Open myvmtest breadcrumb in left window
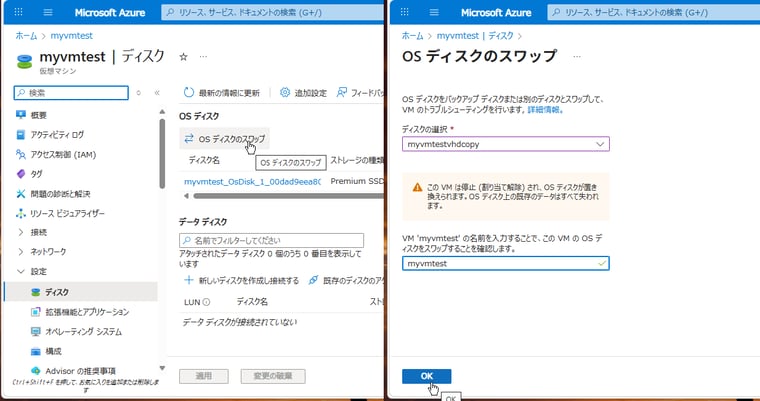Screen dimensions: 760x401 [x=72, y=35]
